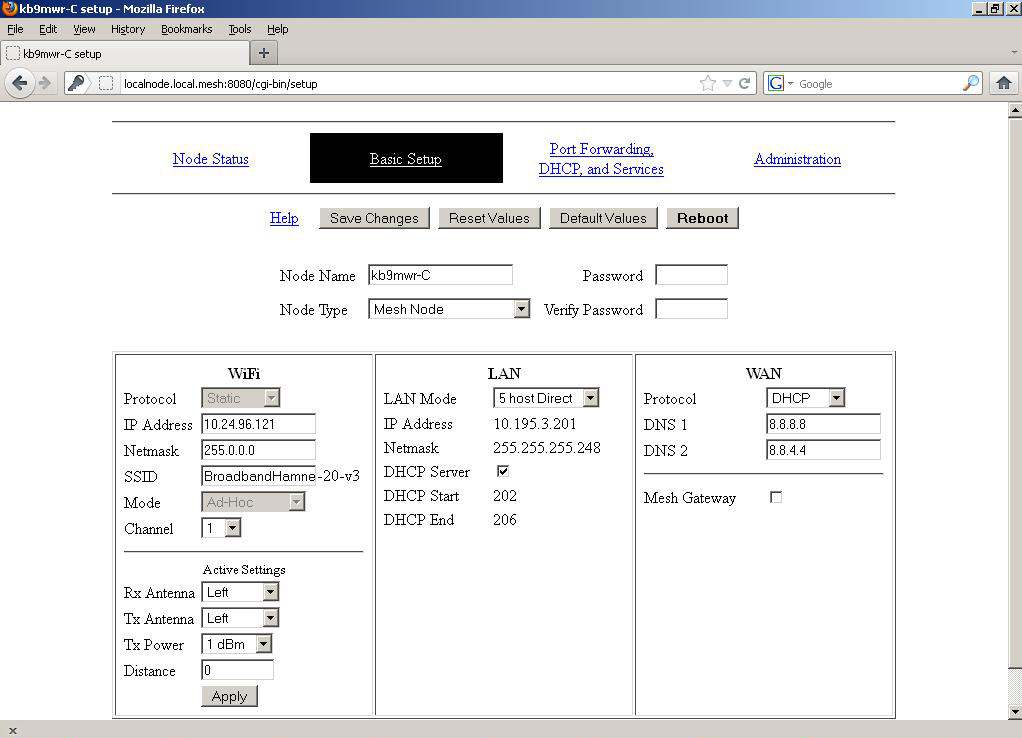Open the WiFi Channel dropdown

[x=231, y=528]
